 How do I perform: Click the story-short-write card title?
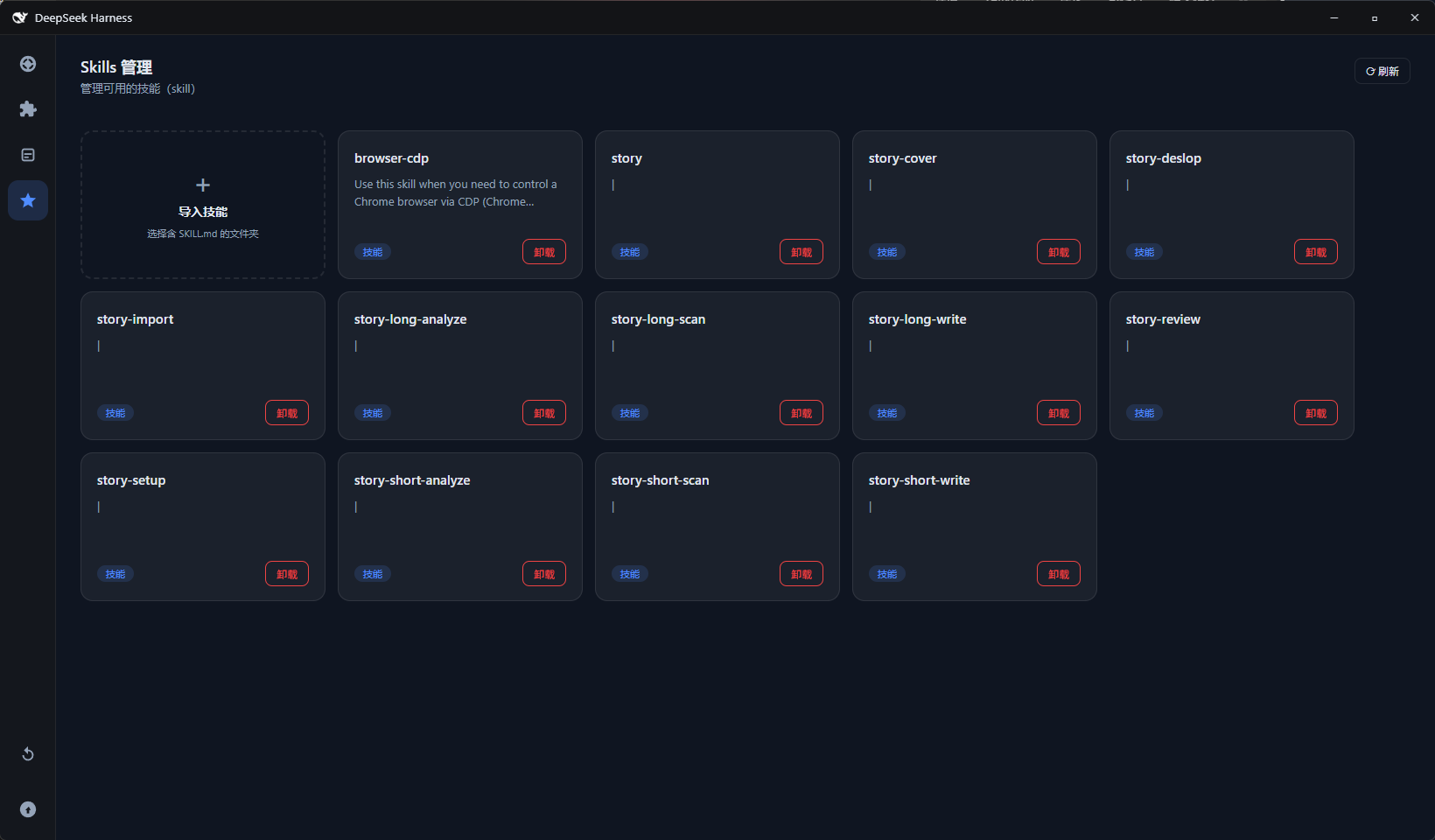point(920,480)
